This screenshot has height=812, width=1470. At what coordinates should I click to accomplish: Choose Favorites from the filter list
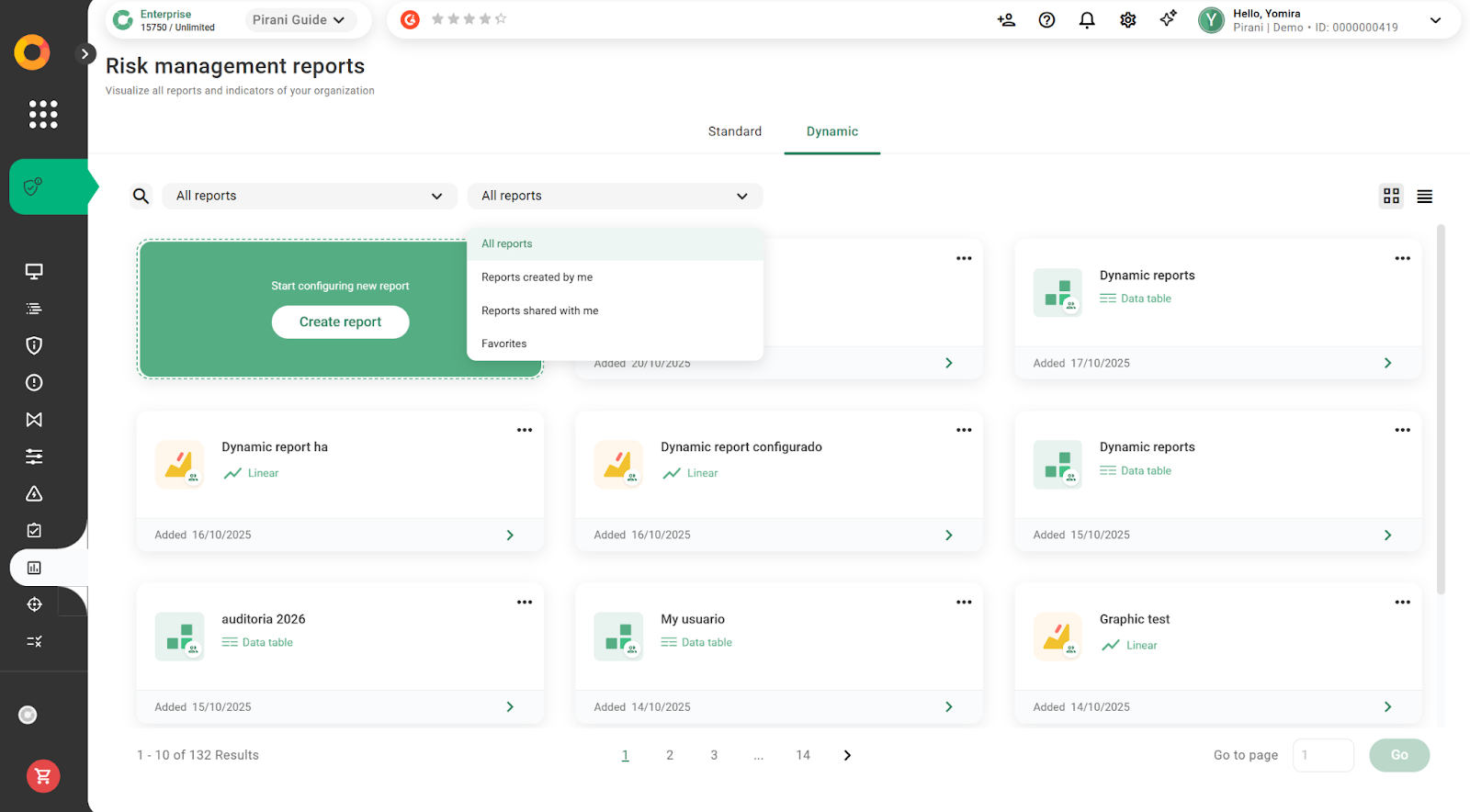pos(504,344)
